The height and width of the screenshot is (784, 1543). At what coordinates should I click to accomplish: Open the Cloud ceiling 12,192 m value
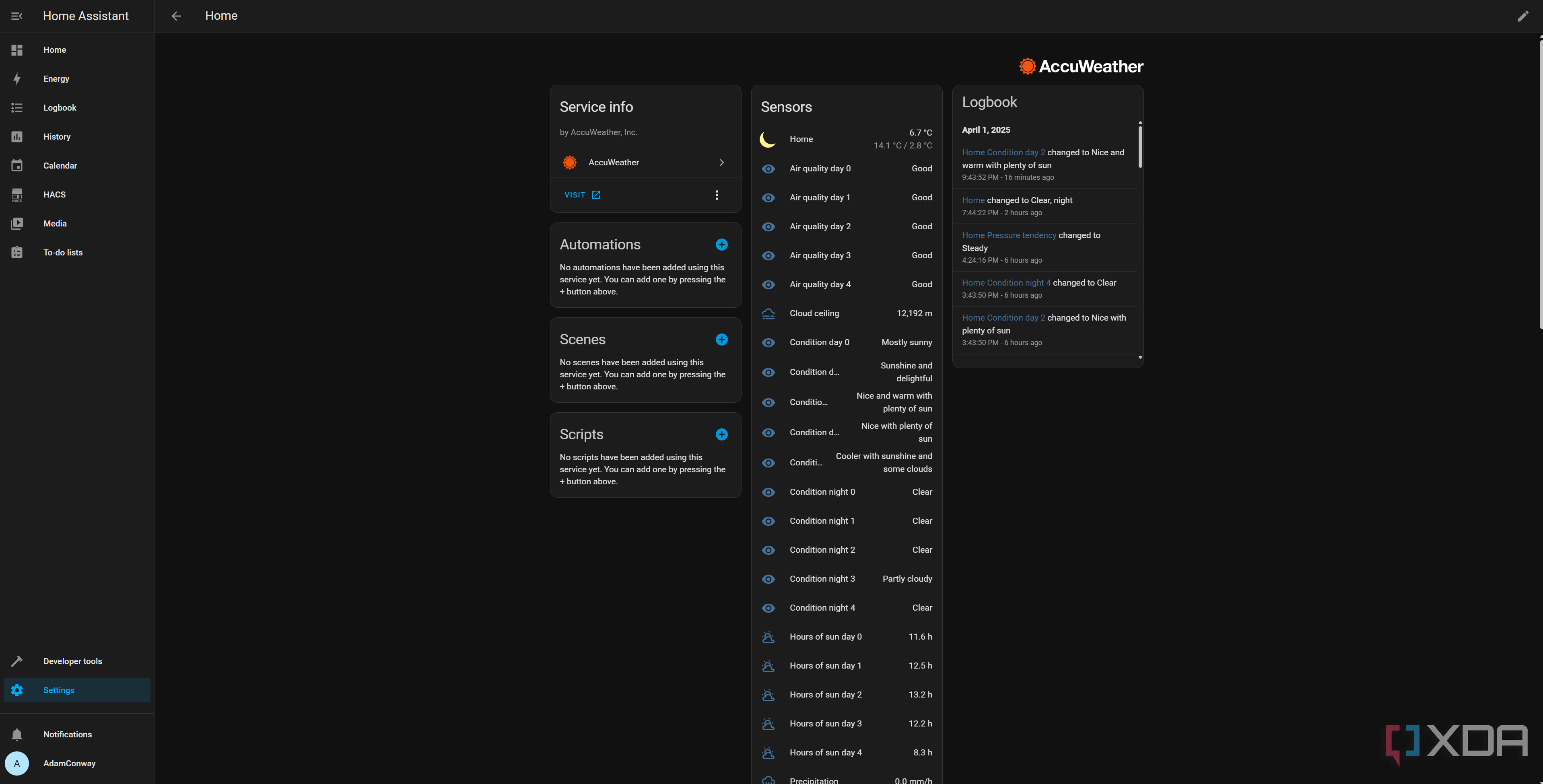click(x=914, y=313)
